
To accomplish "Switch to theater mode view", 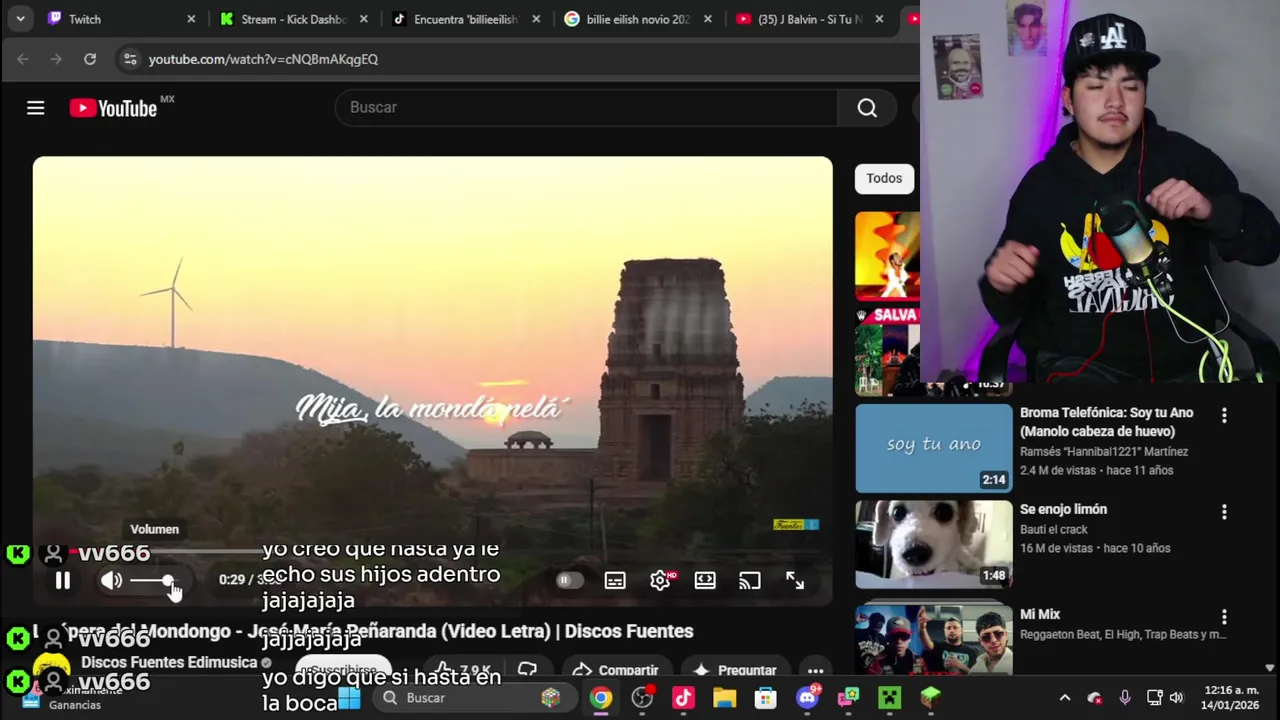I will pyautogui.click(x=705, y=580).
